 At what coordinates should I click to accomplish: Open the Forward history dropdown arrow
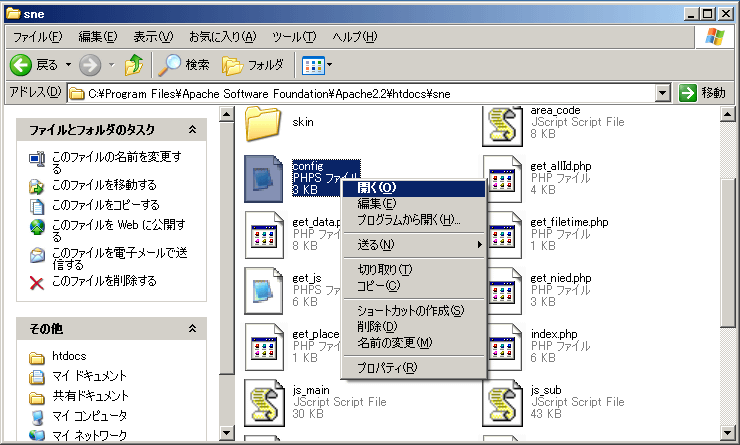(112, 65)
